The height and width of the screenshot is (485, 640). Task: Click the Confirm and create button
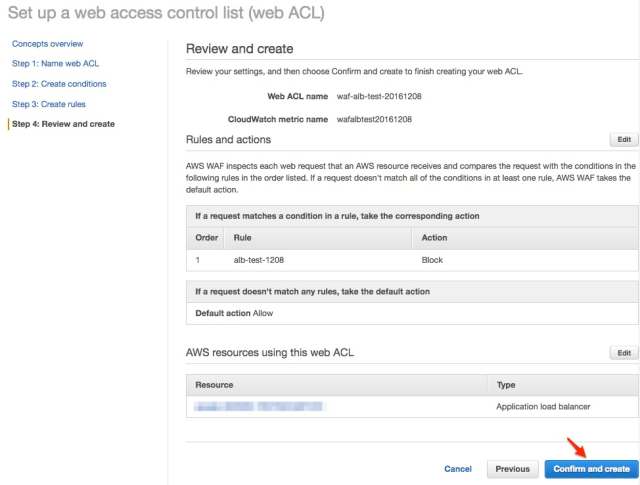coord(591,469)
